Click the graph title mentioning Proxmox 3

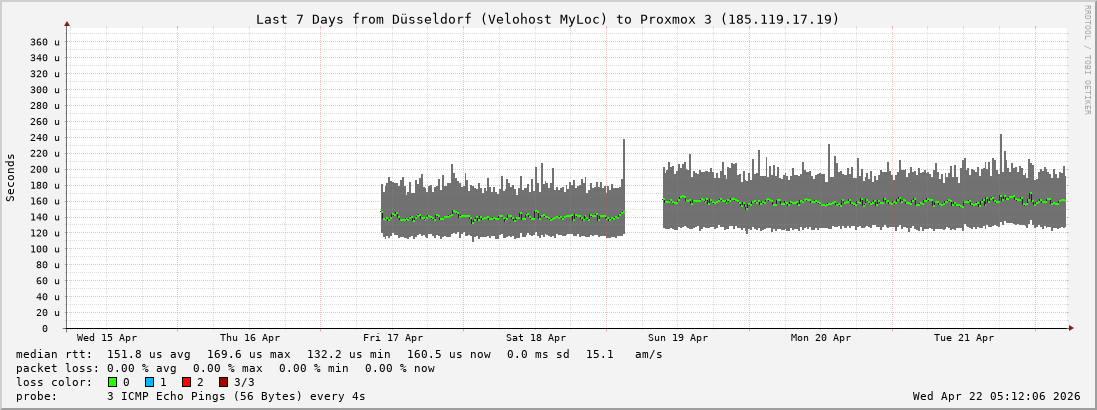(547, 19)
